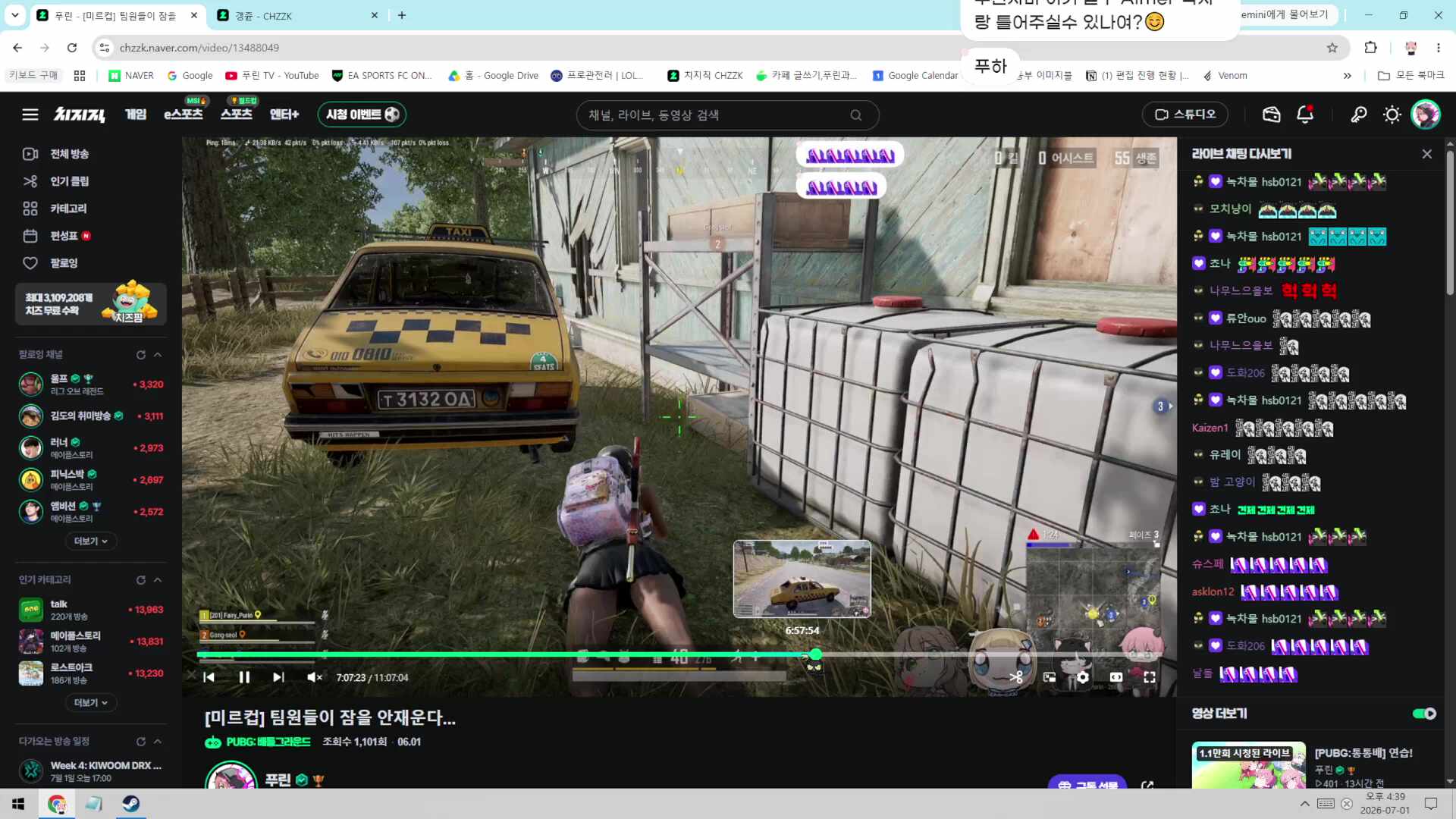Screen dimensions: 1456x819
Task: Refresh the 다가오는 방송 일정 list
Action: (x=141, y=742)
